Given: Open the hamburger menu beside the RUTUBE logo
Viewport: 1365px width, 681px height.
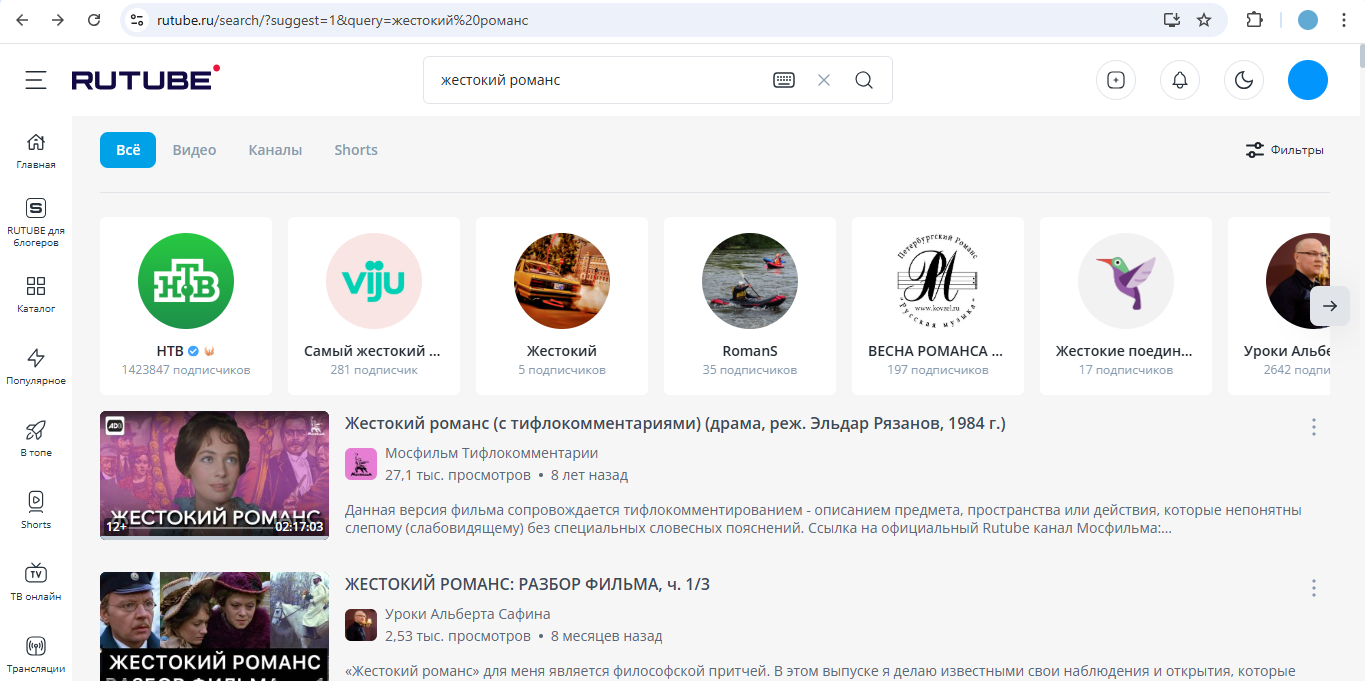Looking at the screenshot, I should (36, 80).
